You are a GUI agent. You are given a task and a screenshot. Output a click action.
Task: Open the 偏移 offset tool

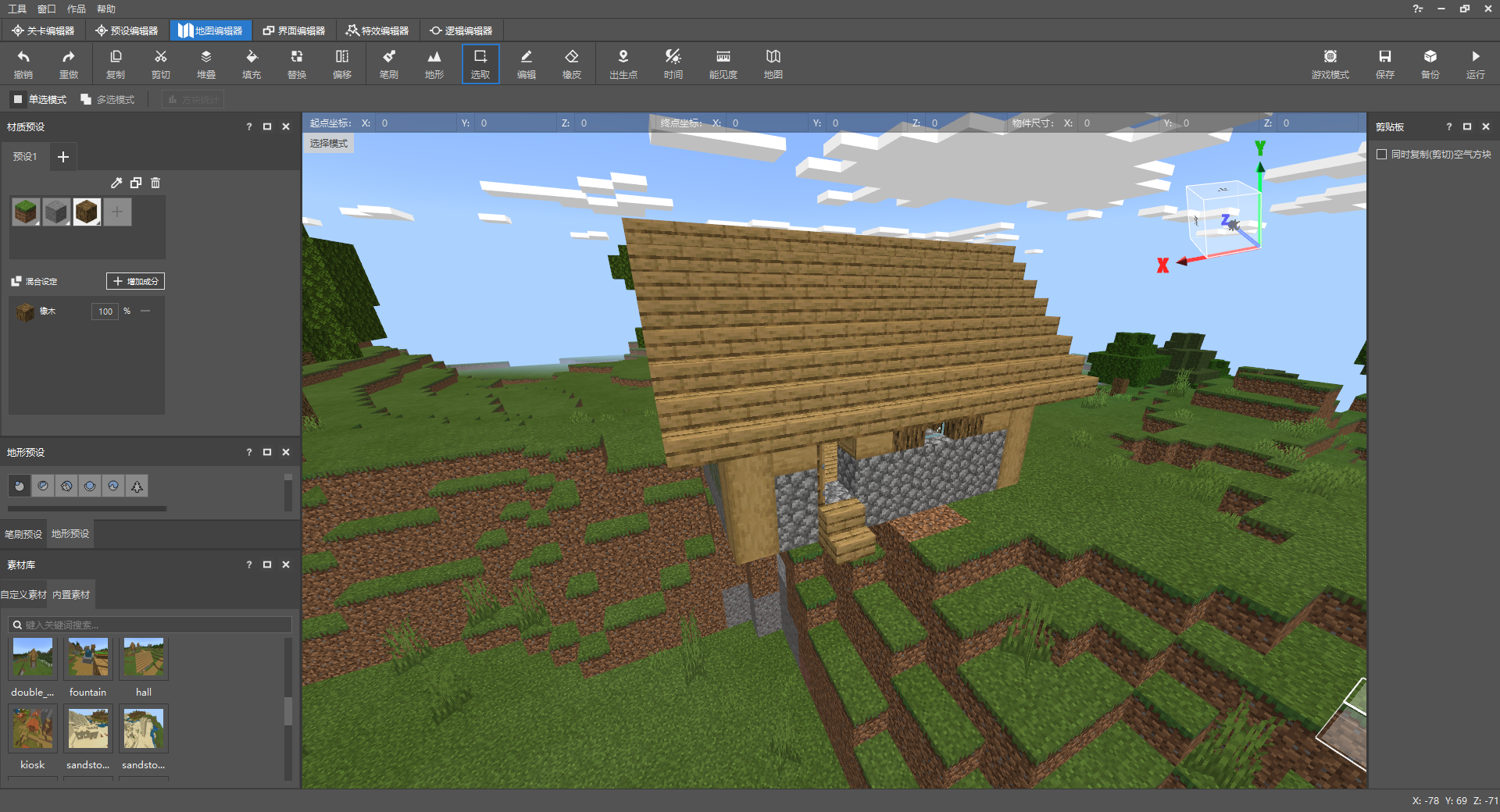[342, 64]
